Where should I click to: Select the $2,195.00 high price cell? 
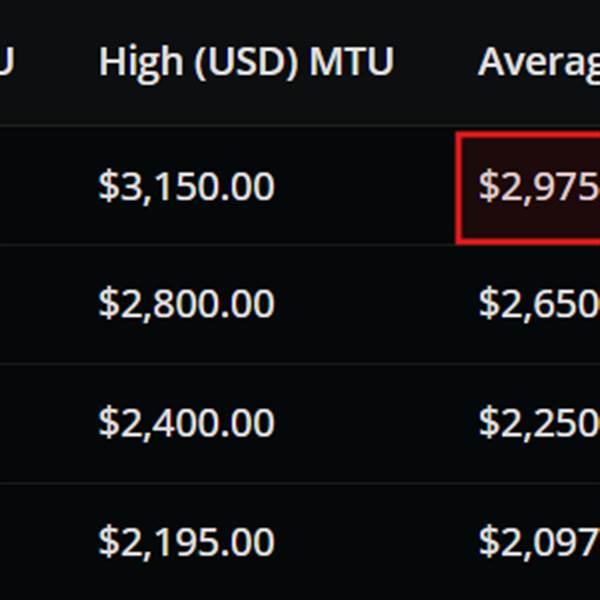tap(186, 542)
